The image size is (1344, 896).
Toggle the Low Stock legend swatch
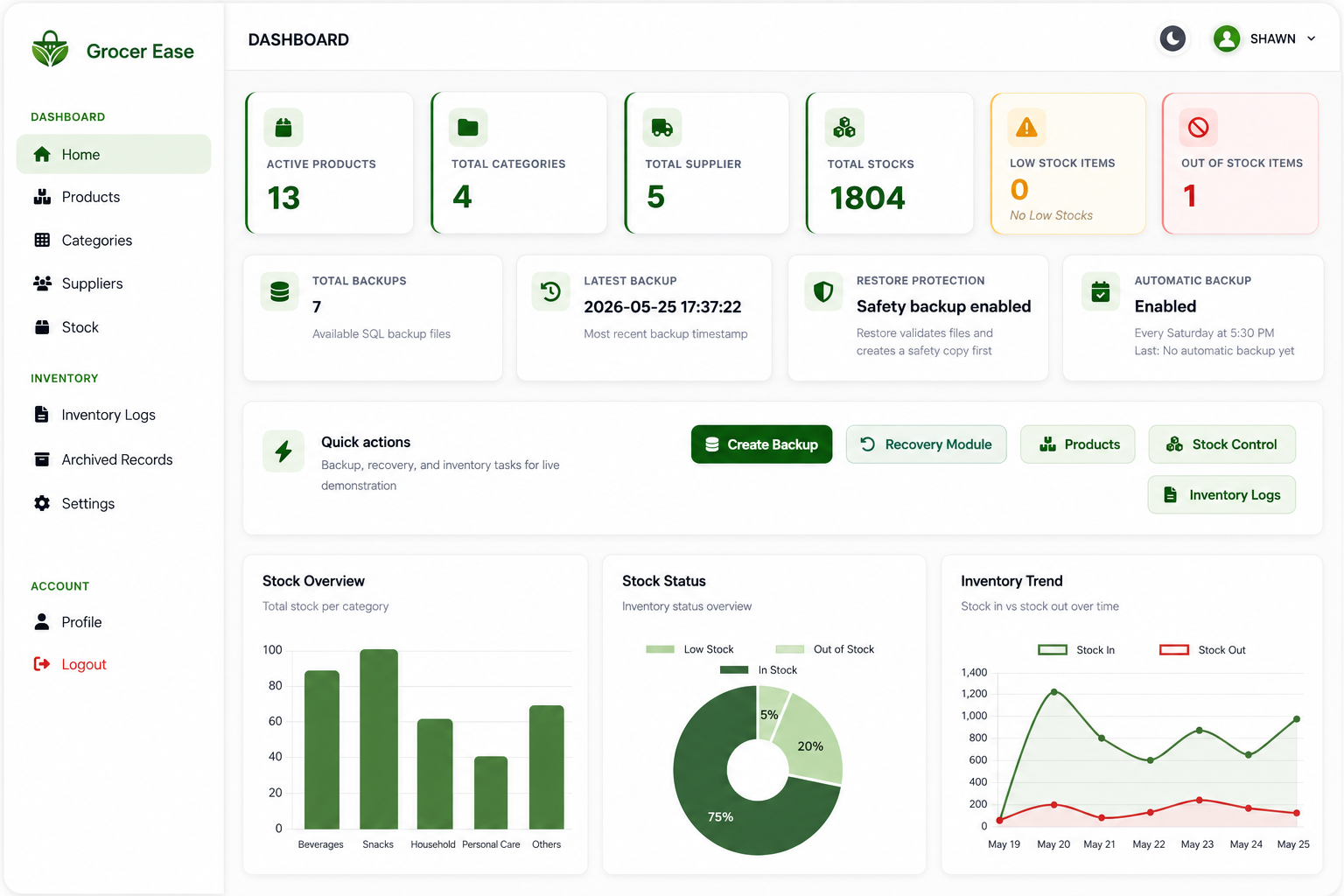[x=660, y=649]
